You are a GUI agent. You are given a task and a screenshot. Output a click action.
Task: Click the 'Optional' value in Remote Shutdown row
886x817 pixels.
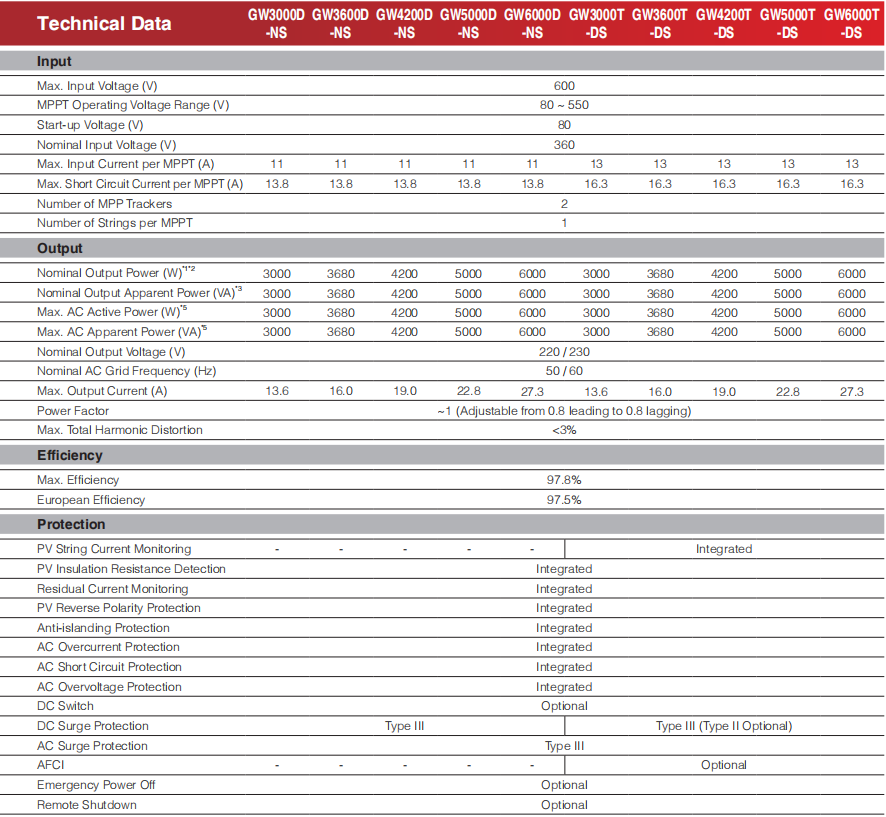pyautogui.click(x=564, y=805)
